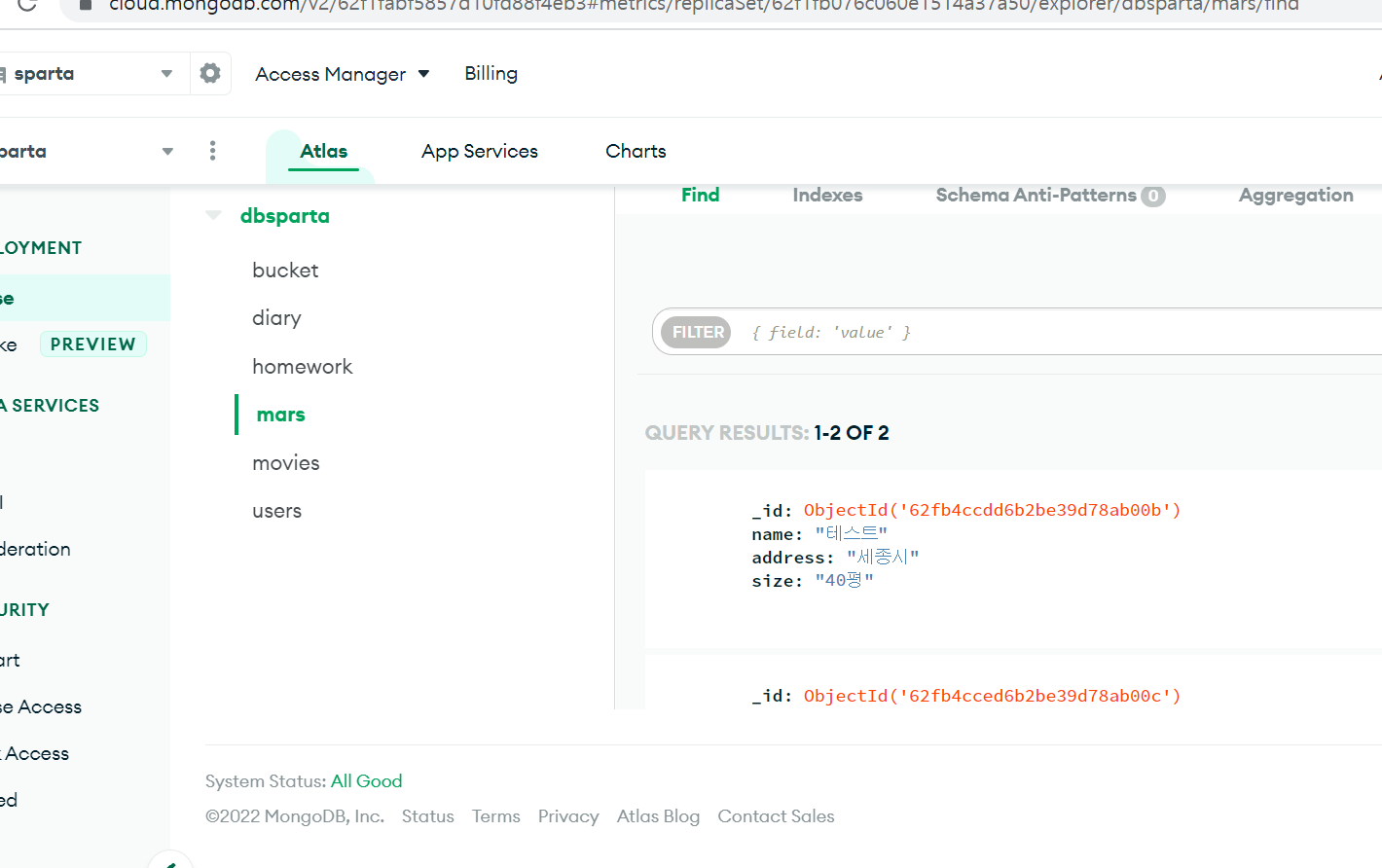
Task: Click the All Good system status link
Action: click(x=366, y=781)
